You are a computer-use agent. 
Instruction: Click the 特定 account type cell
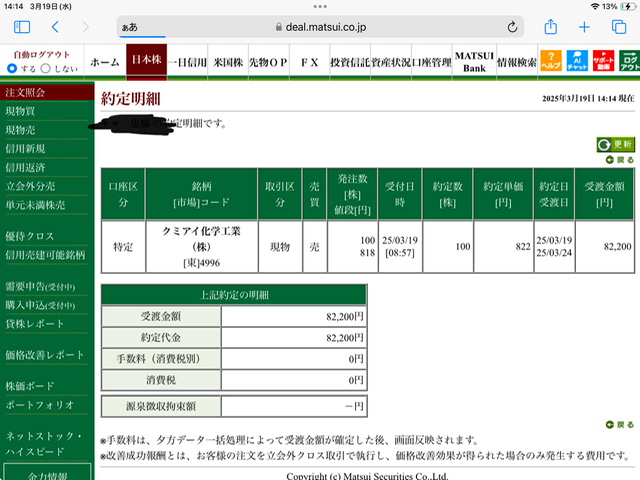(123, 247)
